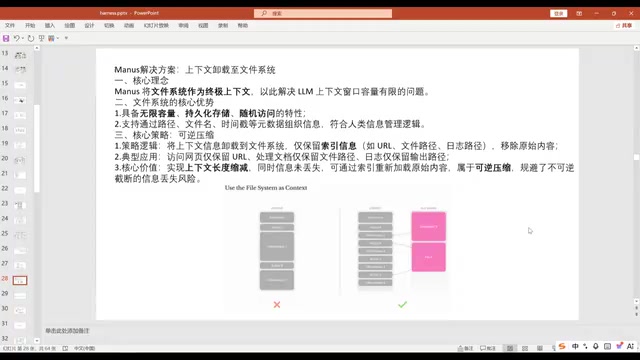640x360 pixels.
Task: Switch to Reading view icon
Action: pyautogui.click(x=540, y=348)
